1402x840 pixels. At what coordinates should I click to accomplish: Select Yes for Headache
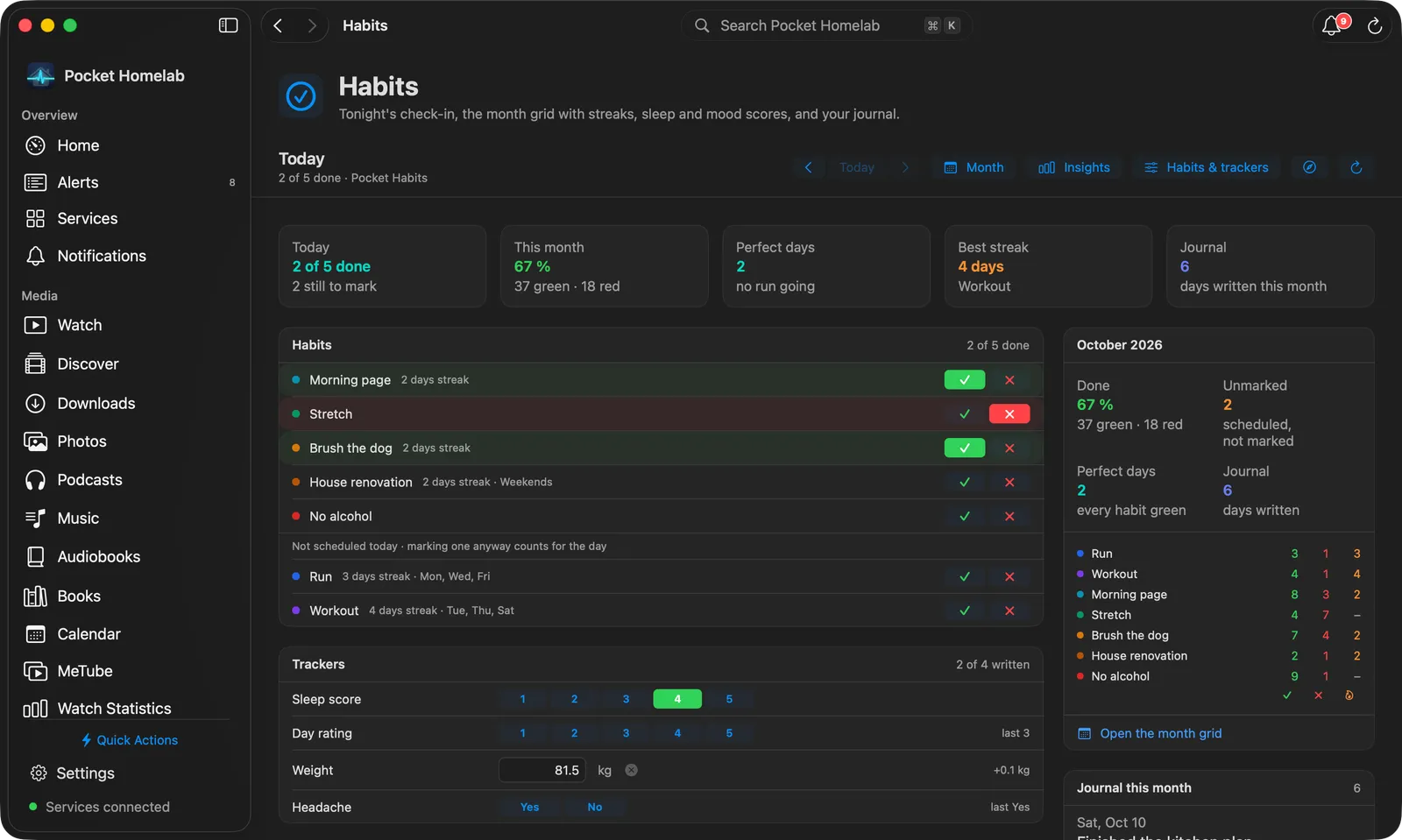pos(529,808)
